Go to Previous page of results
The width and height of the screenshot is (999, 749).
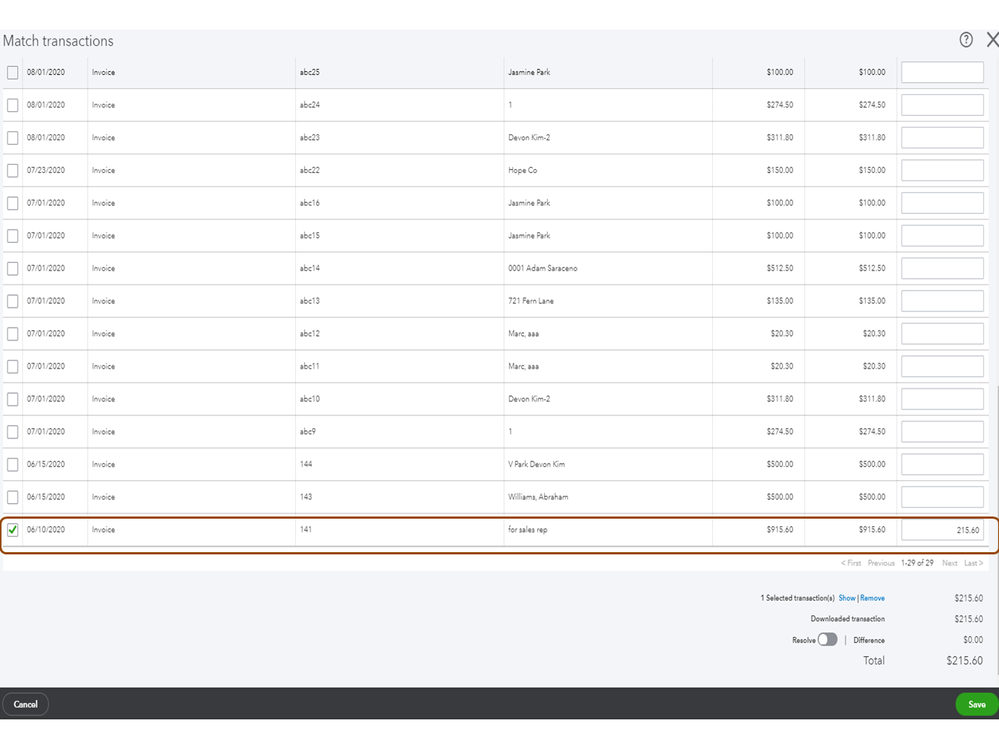[881, 563]
